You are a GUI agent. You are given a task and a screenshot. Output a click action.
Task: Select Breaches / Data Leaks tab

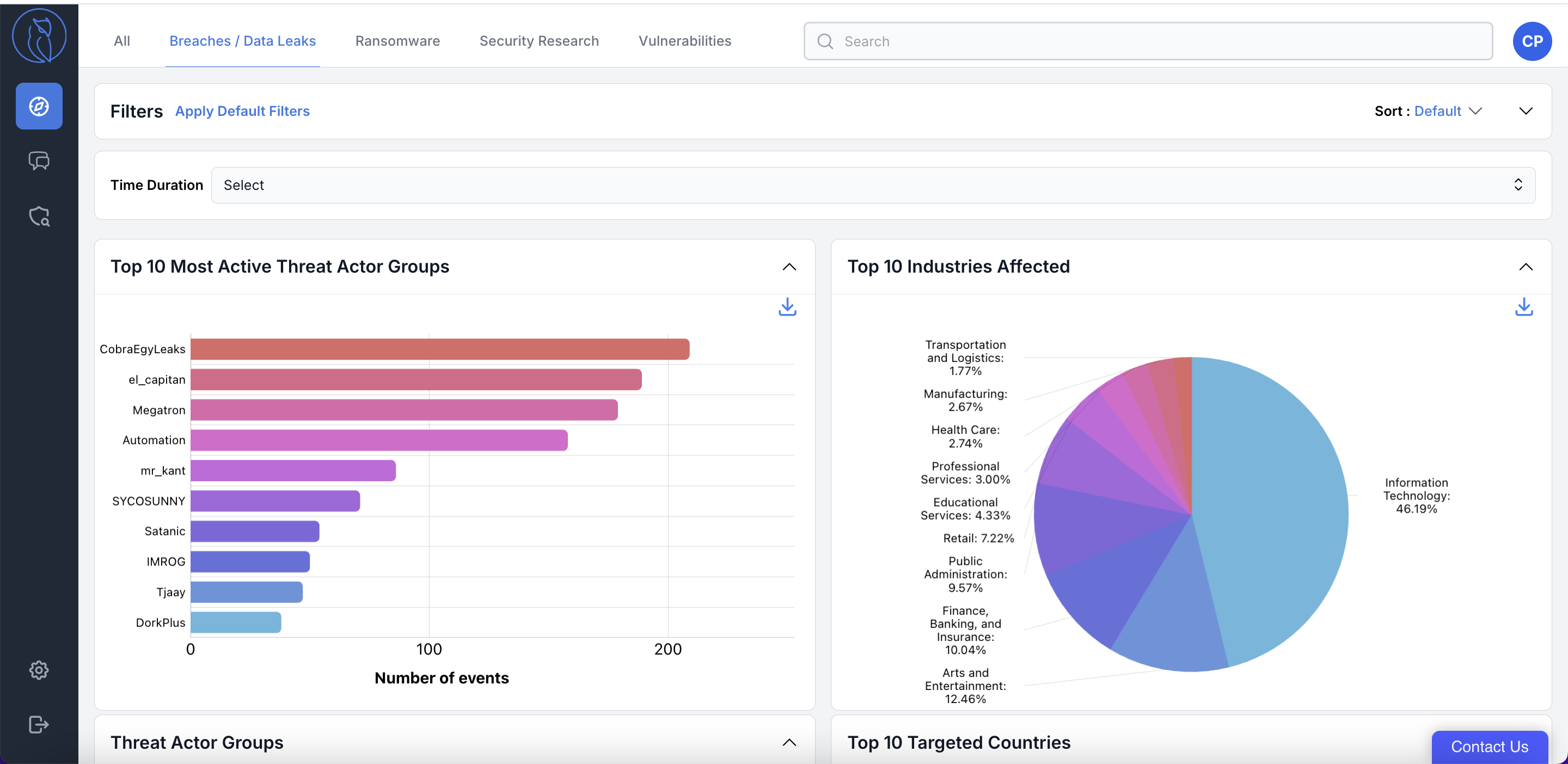click(x=242, y=41)
